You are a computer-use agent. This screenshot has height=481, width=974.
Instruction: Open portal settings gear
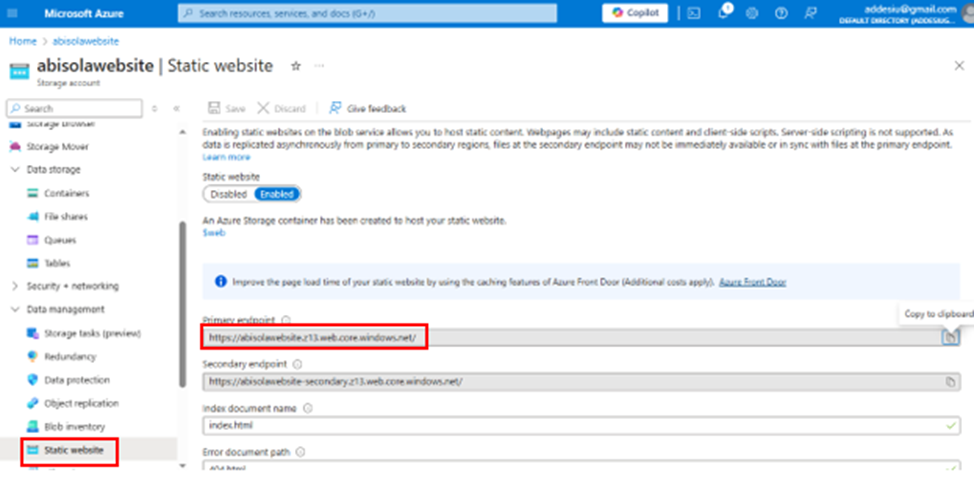pos(752,14)
